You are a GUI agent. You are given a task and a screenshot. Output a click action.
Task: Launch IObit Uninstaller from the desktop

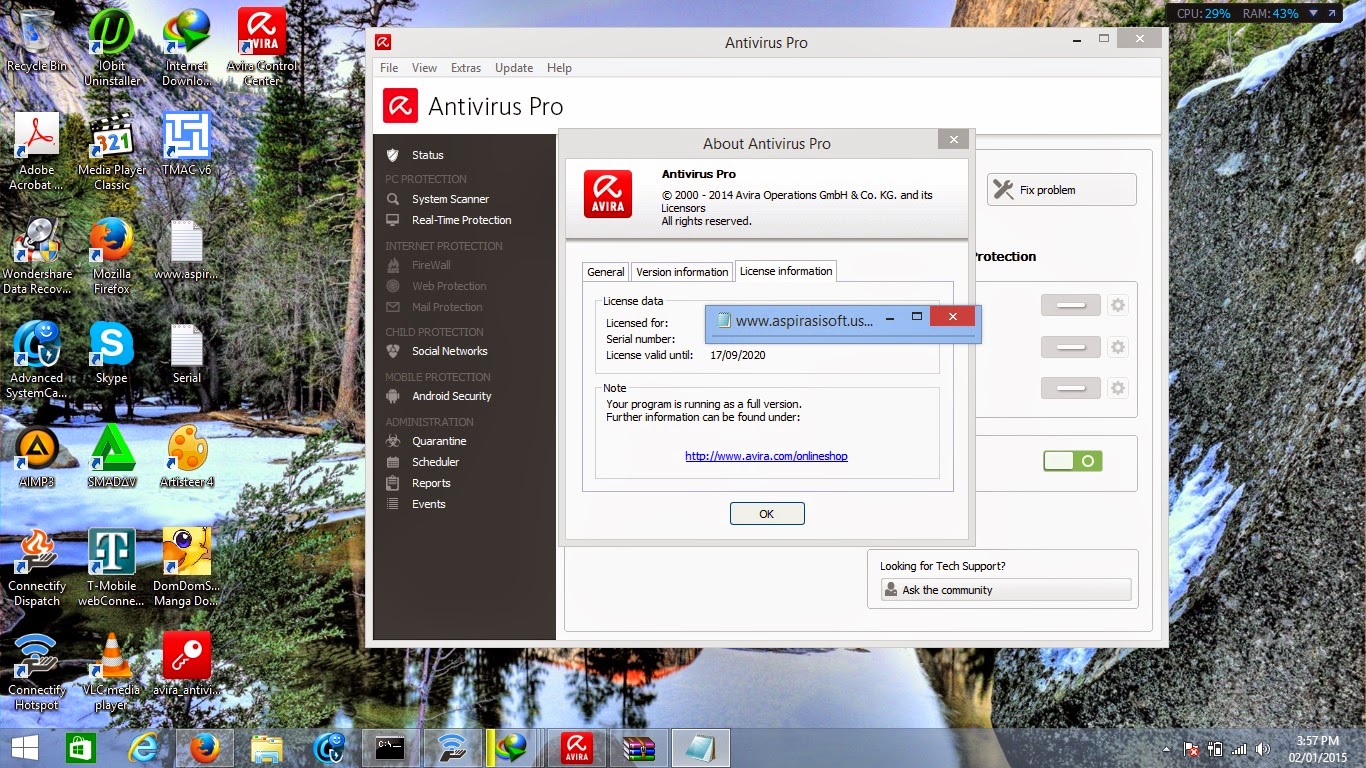tap(112, 46)
